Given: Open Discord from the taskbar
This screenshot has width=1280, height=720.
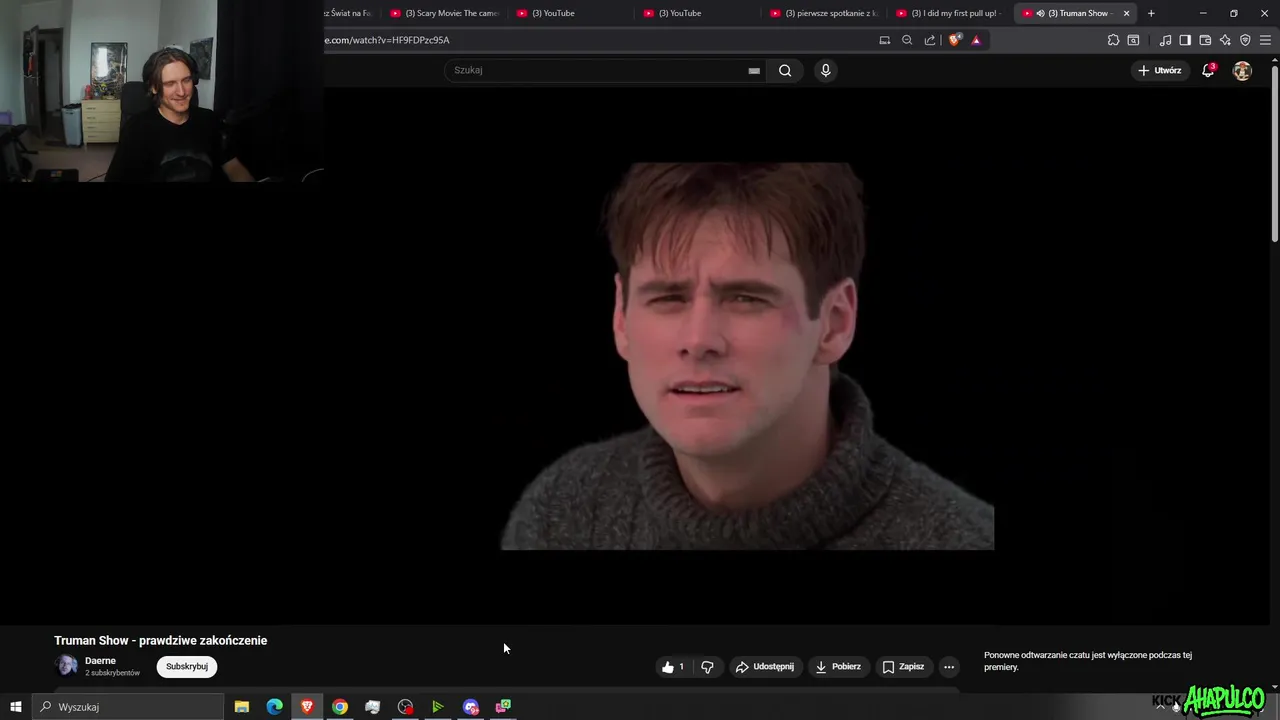Looking at the screenshot, I should (471, 707).
